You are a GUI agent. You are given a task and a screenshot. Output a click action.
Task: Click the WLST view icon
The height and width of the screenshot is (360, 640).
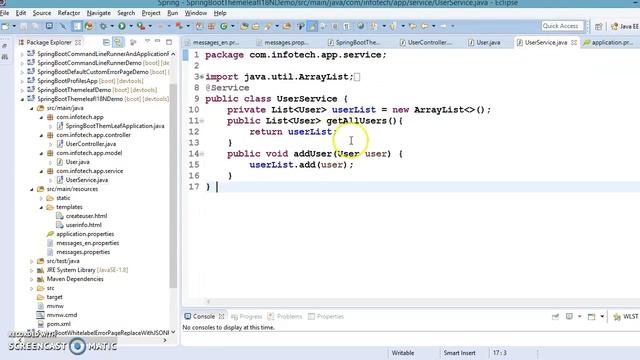626,317
